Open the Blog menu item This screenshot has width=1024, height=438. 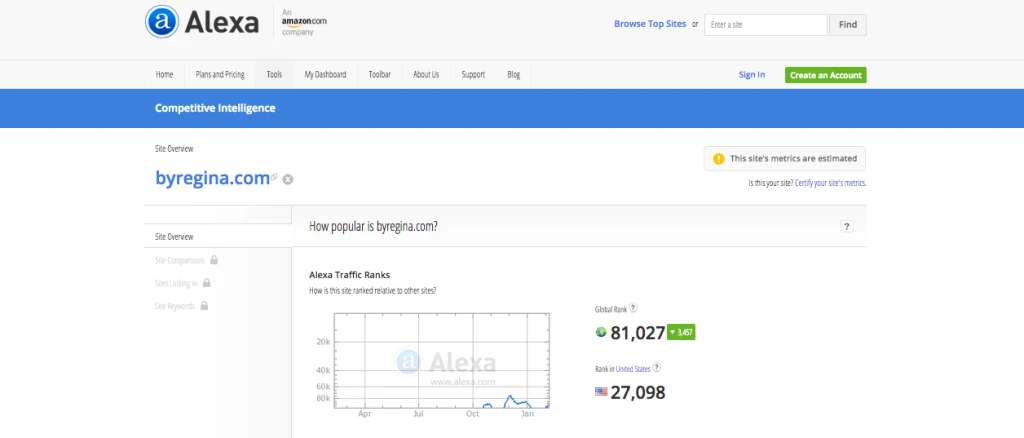coord(513,74)
